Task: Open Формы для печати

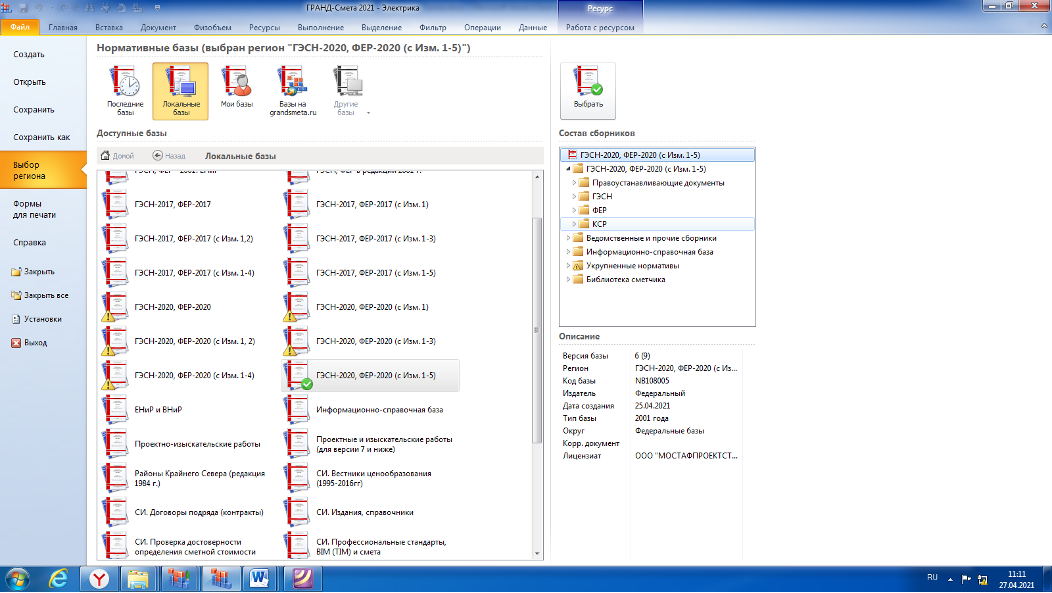Action: click(34, 209)
